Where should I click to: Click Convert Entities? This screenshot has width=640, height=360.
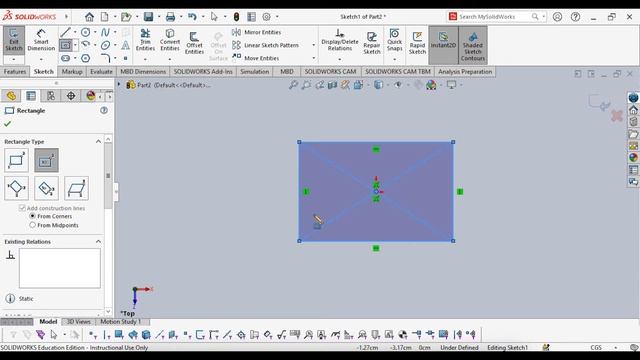(x=170, y=40)
